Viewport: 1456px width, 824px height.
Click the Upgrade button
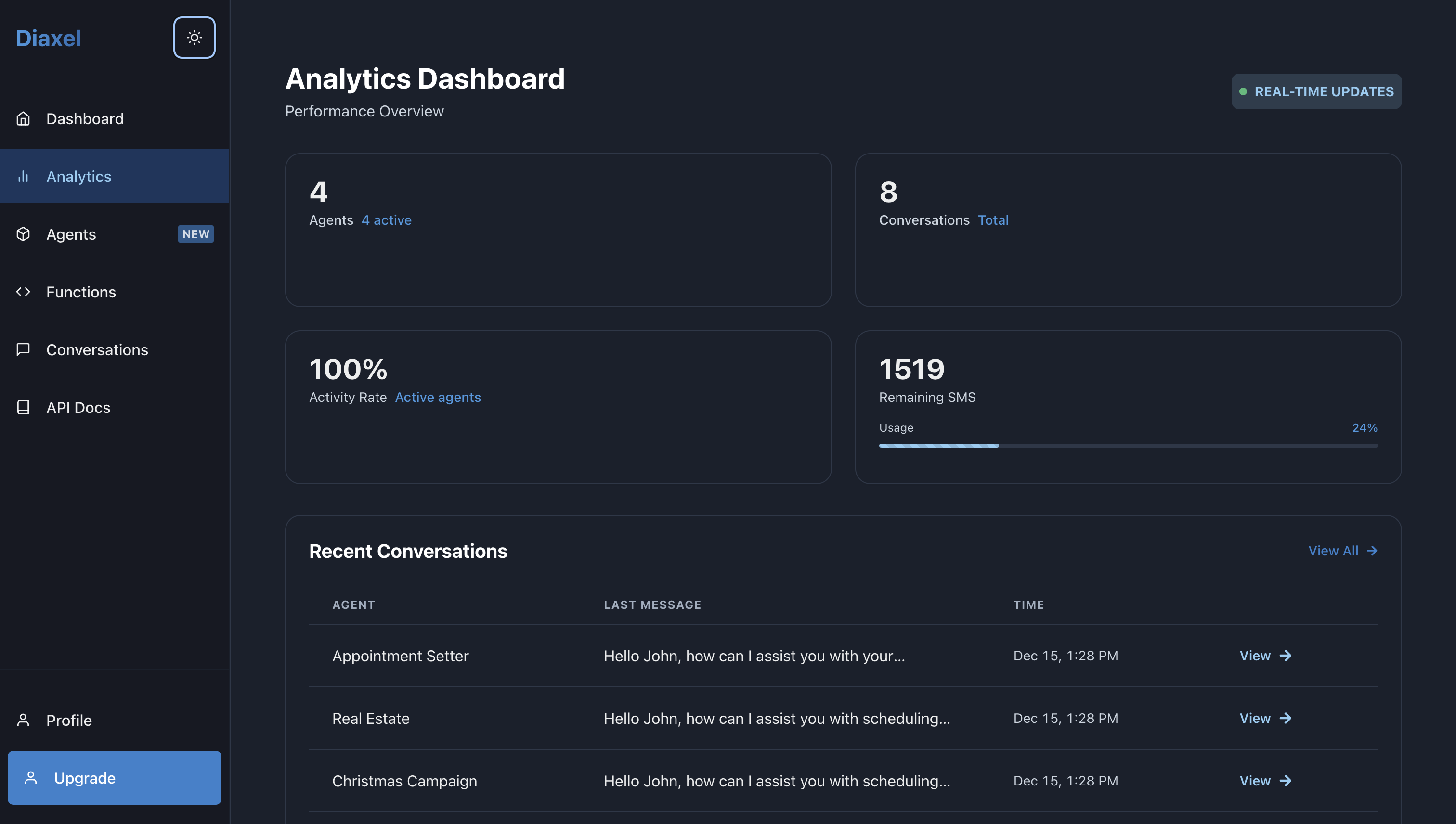[114, 778]
